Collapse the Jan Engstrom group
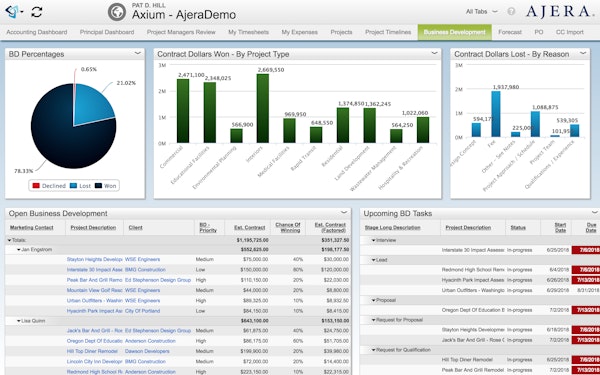 tap(18, 250)
